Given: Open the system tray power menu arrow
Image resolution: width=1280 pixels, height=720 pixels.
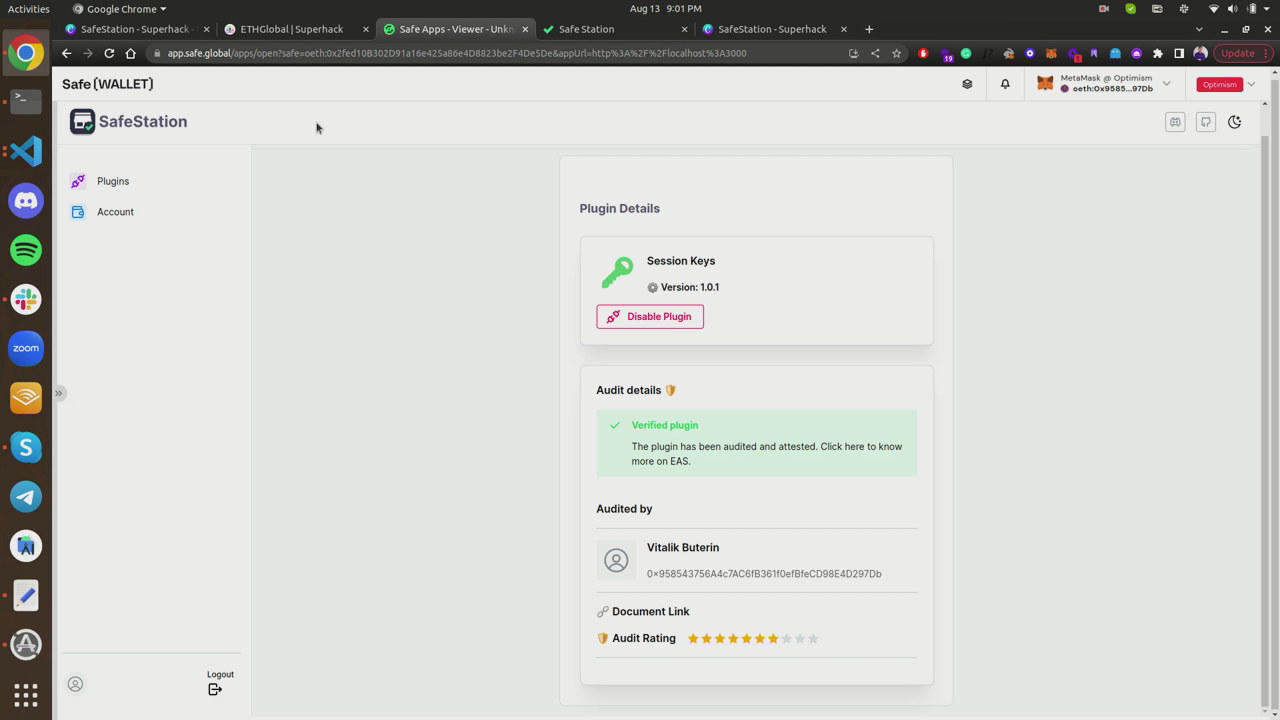Looking at the screenshot, I should 1268,9.
